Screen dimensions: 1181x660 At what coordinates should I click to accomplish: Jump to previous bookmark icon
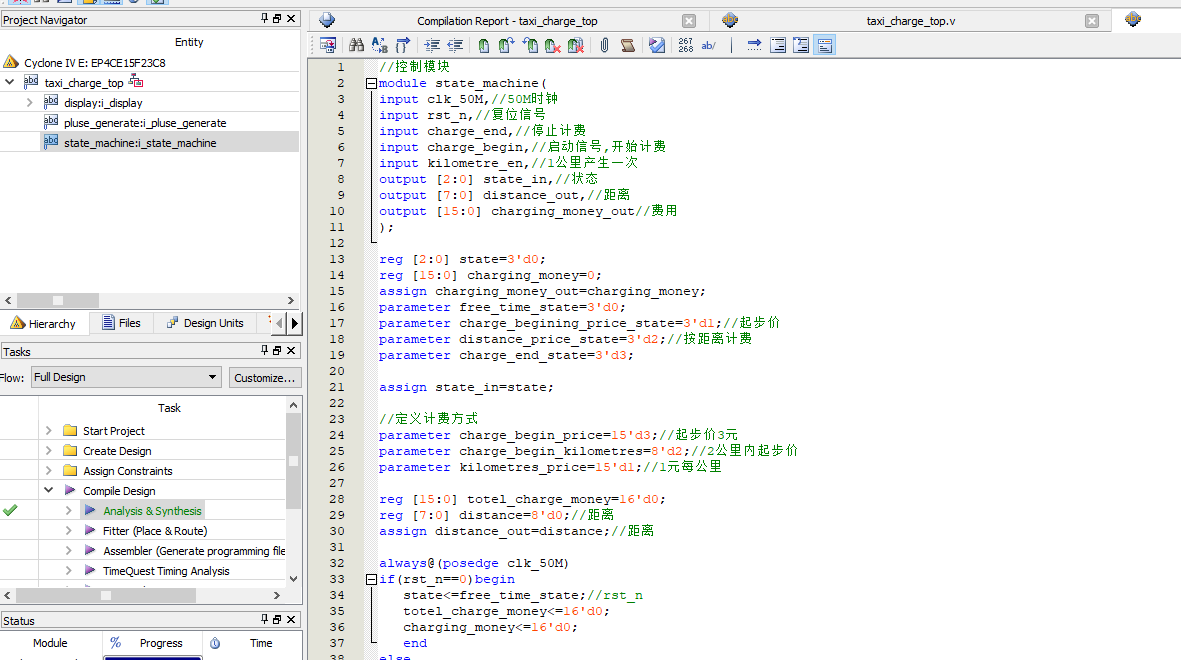point(530,45)
